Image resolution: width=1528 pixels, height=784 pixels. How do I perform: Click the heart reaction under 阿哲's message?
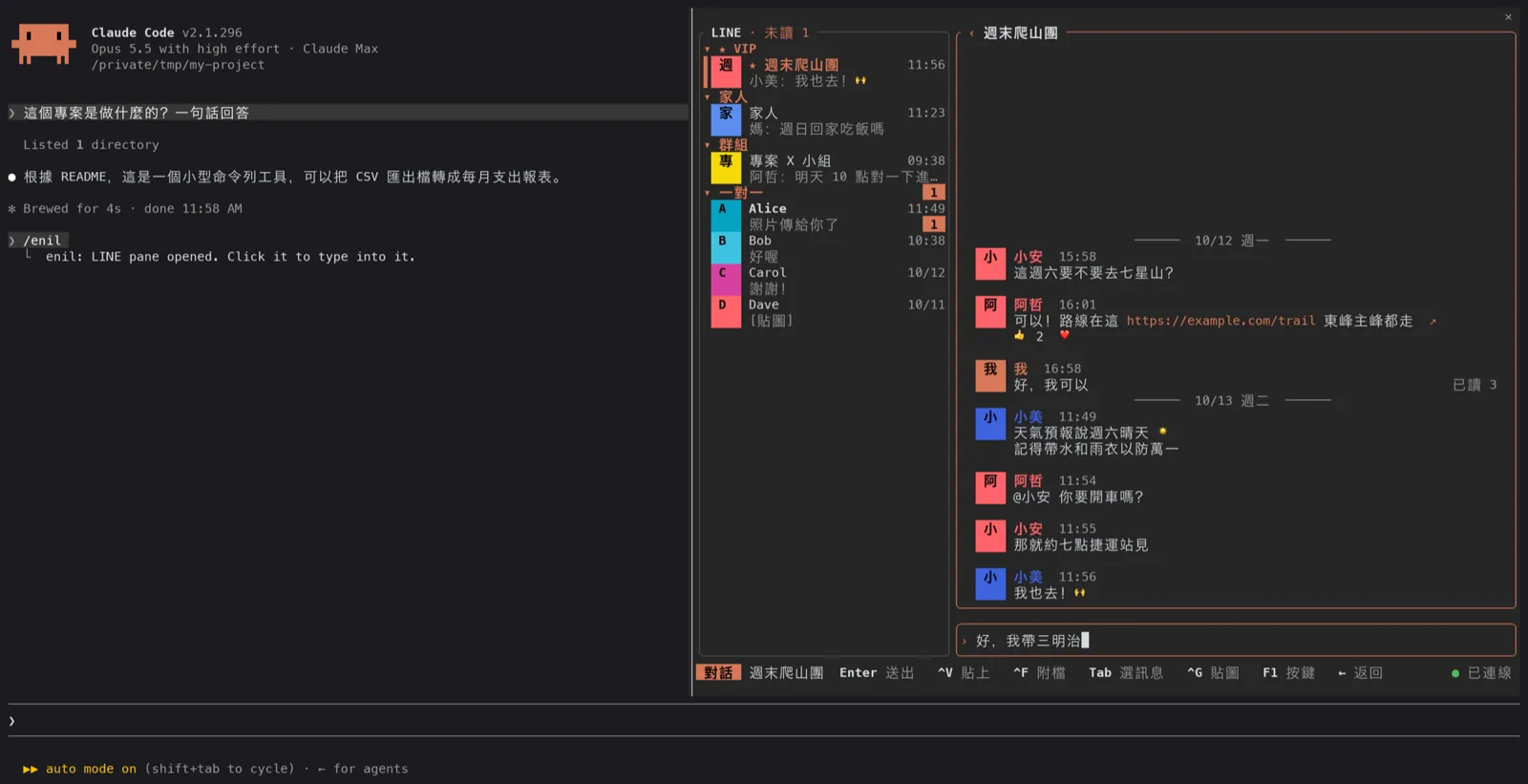tap(1064, 335)
